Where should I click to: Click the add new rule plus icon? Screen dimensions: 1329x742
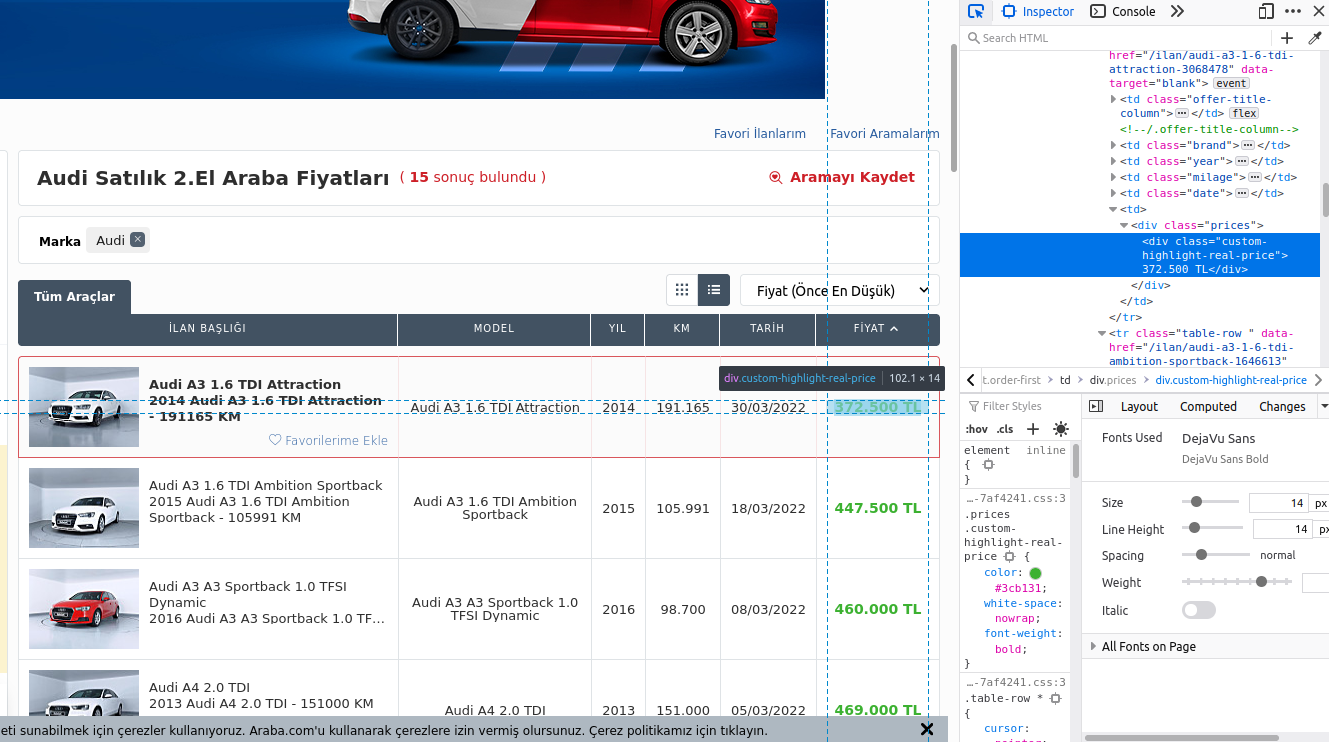click(1033, 429)
